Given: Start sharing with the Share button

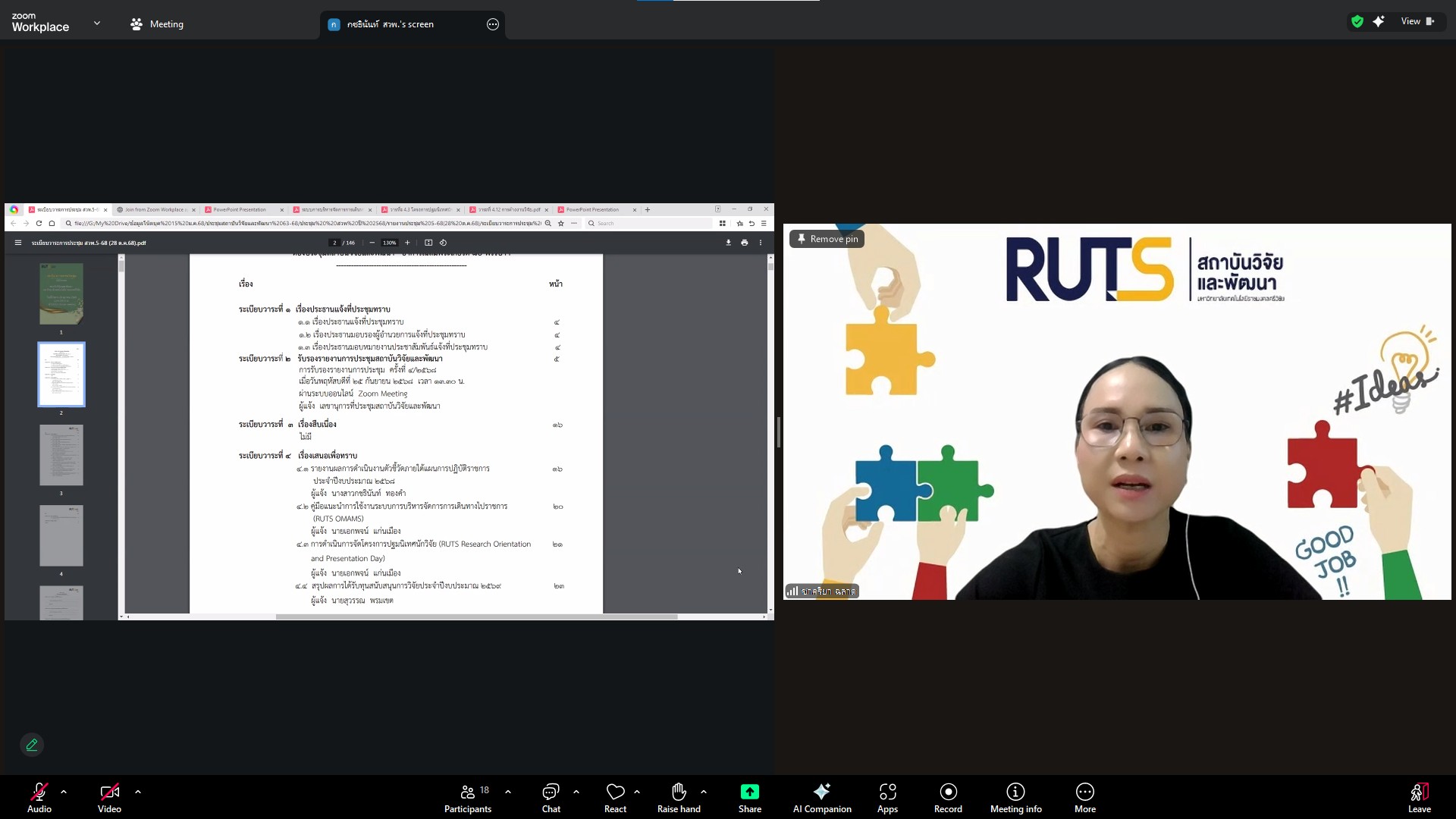Looking at the screenshot, I should [x=749, y=798].
